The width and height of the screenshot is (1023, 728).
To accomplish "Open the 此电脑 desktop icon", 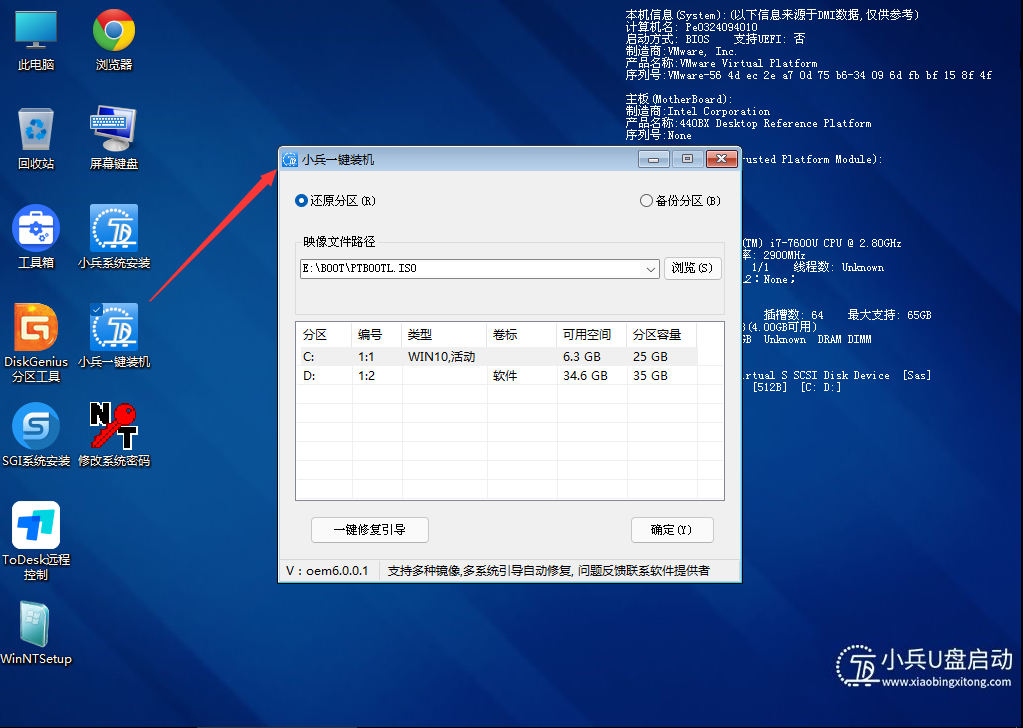I will [36, 39].
